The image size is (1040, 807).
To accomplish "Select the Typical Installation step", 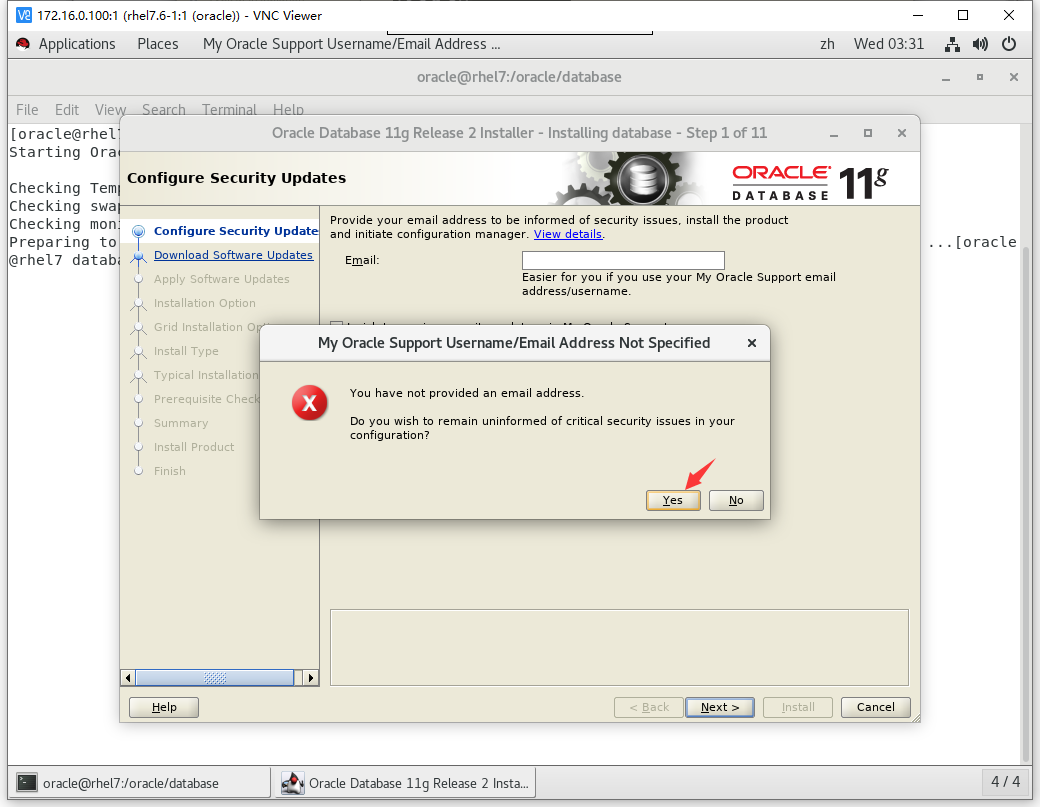I will [206, 375].
